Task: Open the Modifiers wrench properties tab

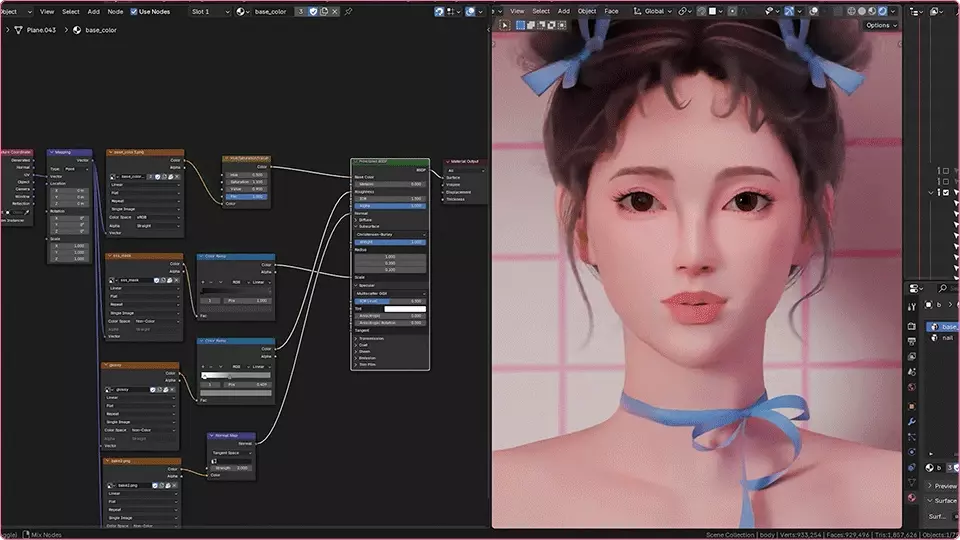Action: pos(912,422)
